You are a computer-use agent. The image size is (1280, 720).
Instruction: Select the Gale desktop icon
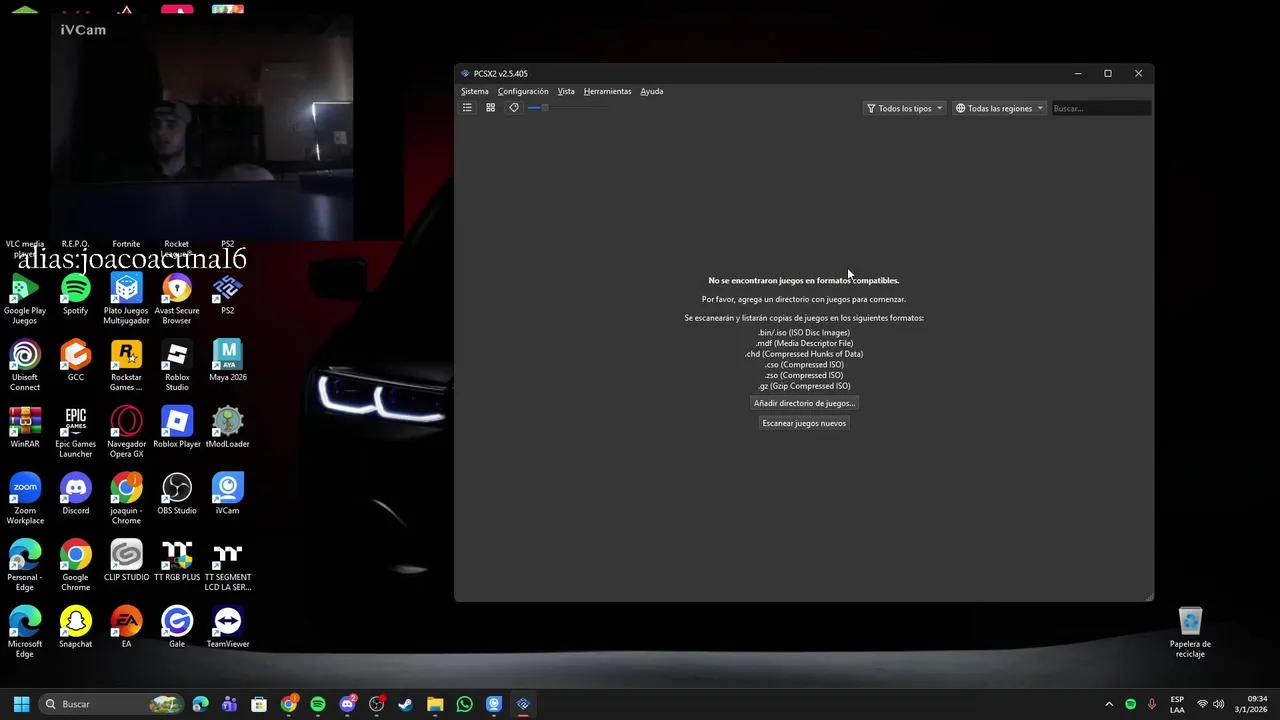pyautogui.click(x=177, y=628)
